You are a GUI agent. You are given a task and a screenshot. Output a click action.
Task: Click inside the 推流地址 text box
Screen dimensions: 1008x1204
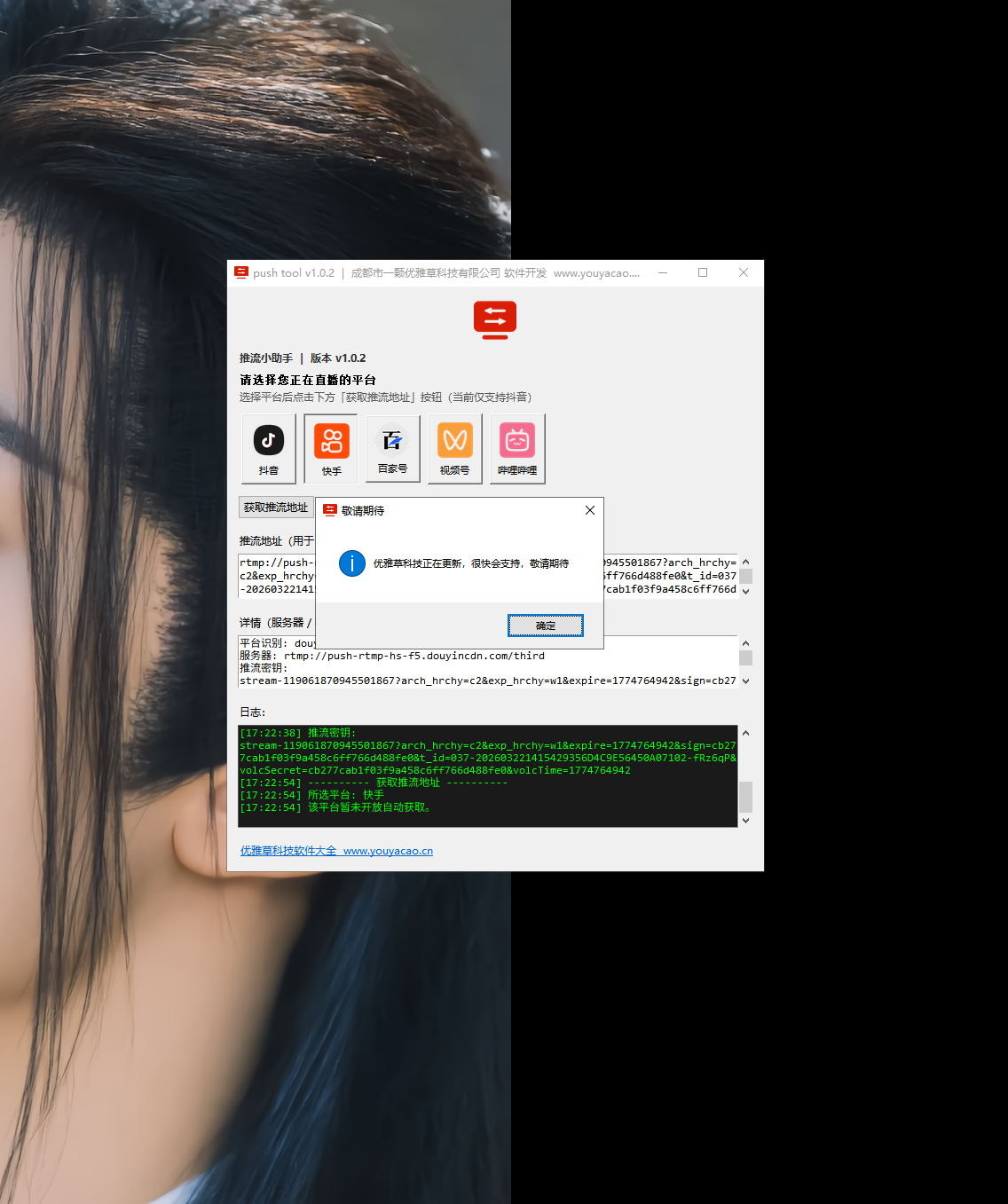488,576
